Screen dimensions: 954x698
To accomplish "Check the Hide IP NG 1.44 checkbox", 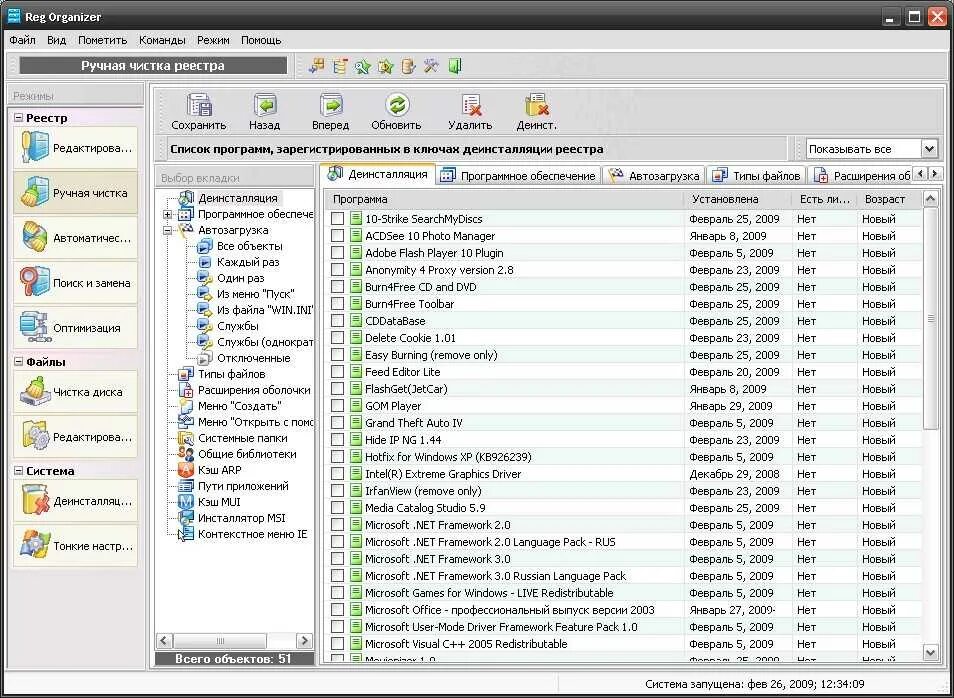I will pyautogui.click(x=338, y=440).
